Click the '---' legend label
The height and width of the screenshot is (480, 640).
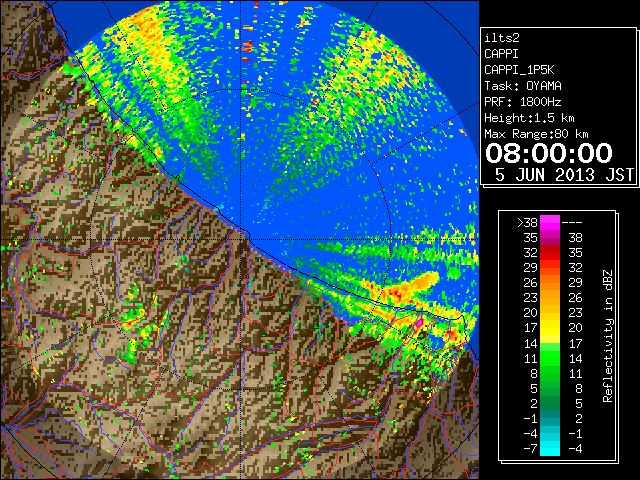pyautogui.click(x=572, y=222)
